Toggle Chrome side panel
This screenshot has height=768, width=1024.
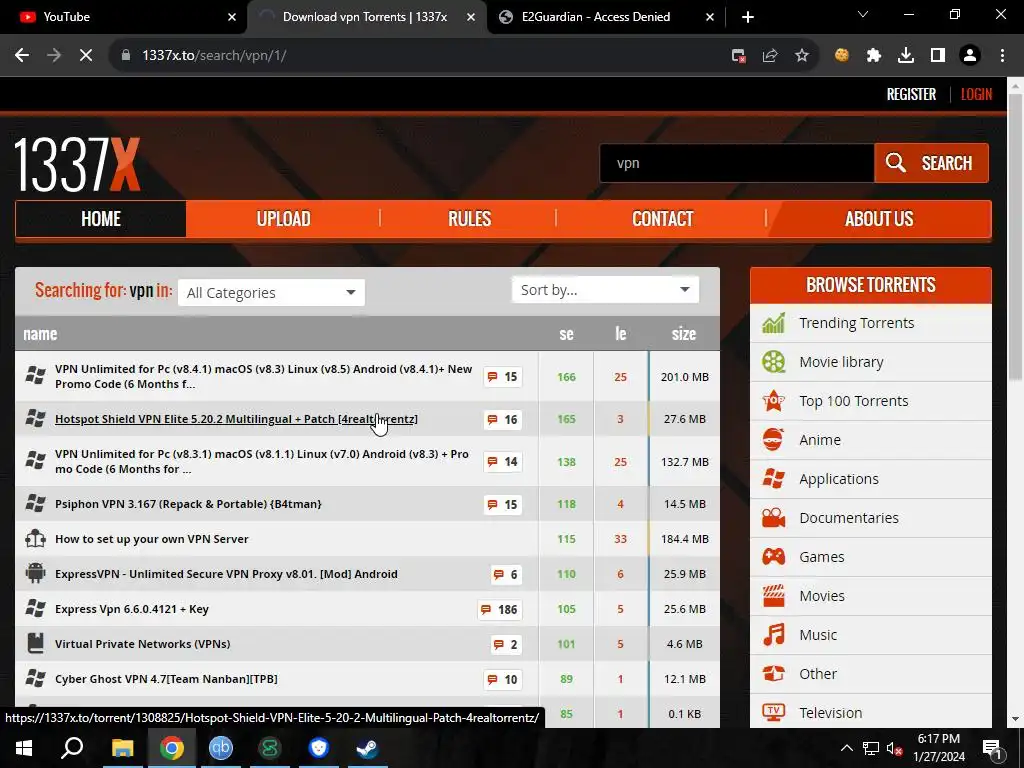[938, 56]
